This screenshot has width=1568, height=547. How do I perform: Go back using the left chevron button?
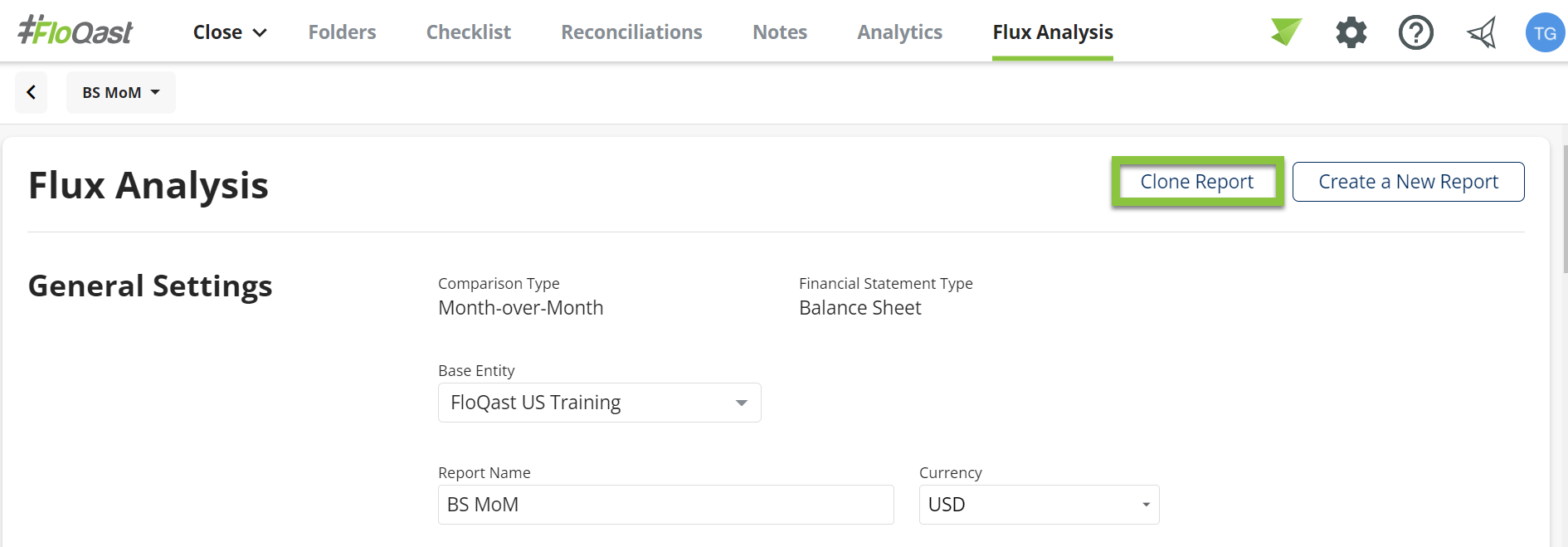(x=32, y=92)
